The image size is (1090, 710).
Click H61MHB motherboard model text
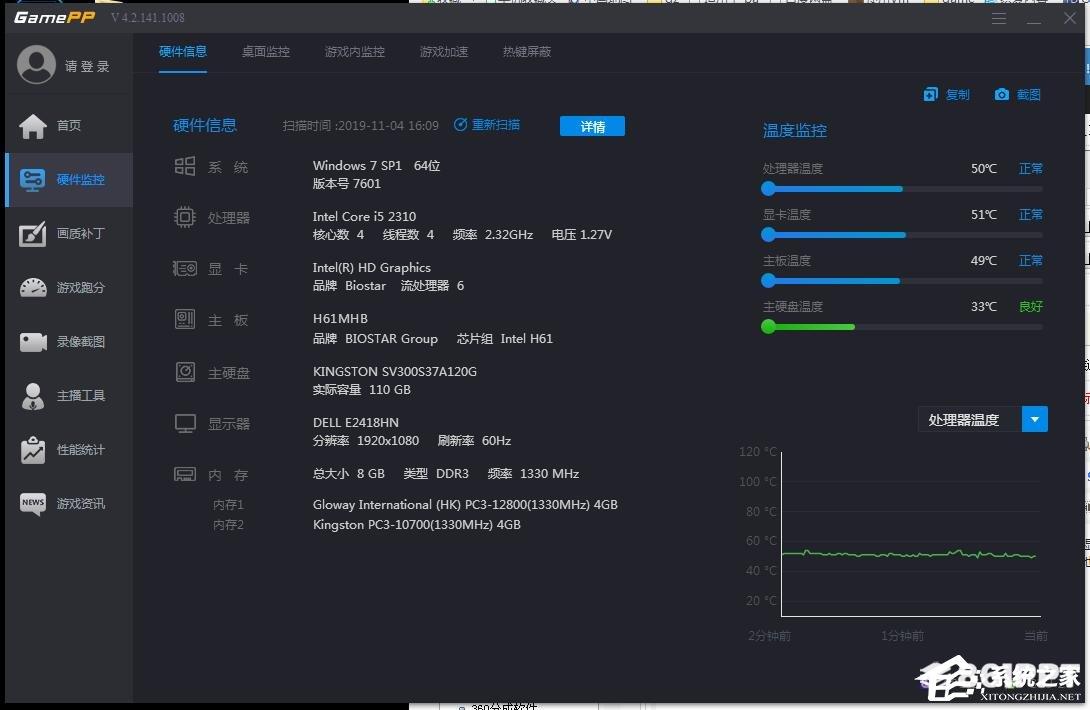point(340,318)
